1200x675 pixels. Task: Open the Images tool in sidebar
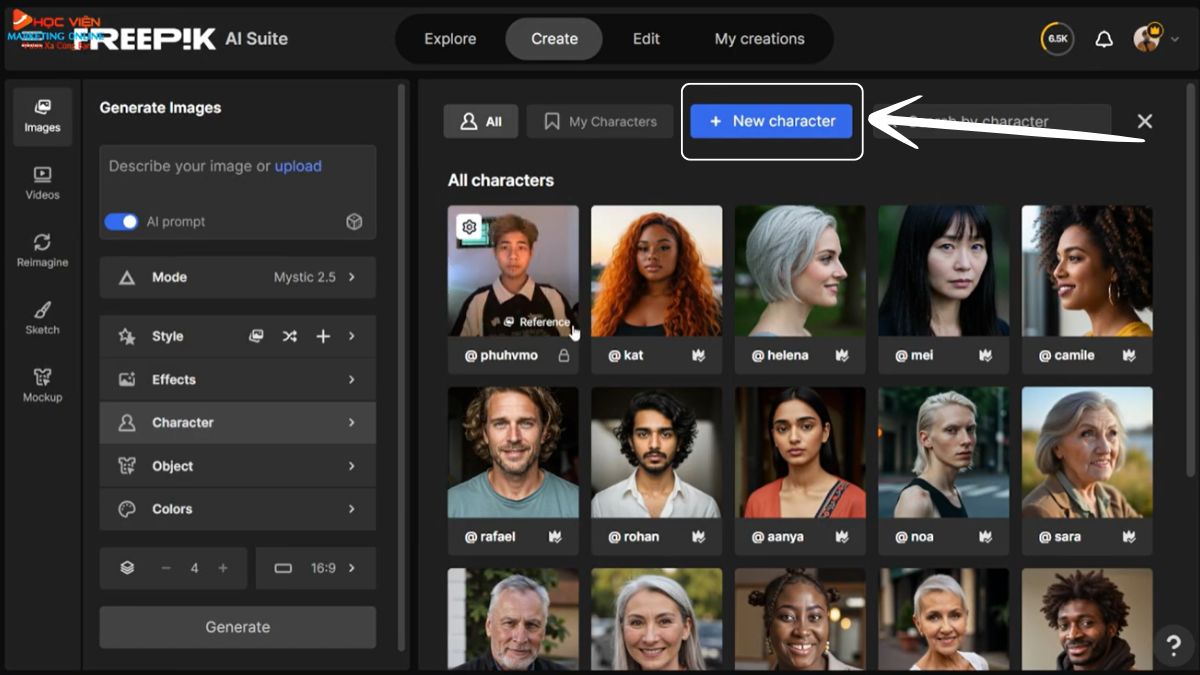(42, 116)
